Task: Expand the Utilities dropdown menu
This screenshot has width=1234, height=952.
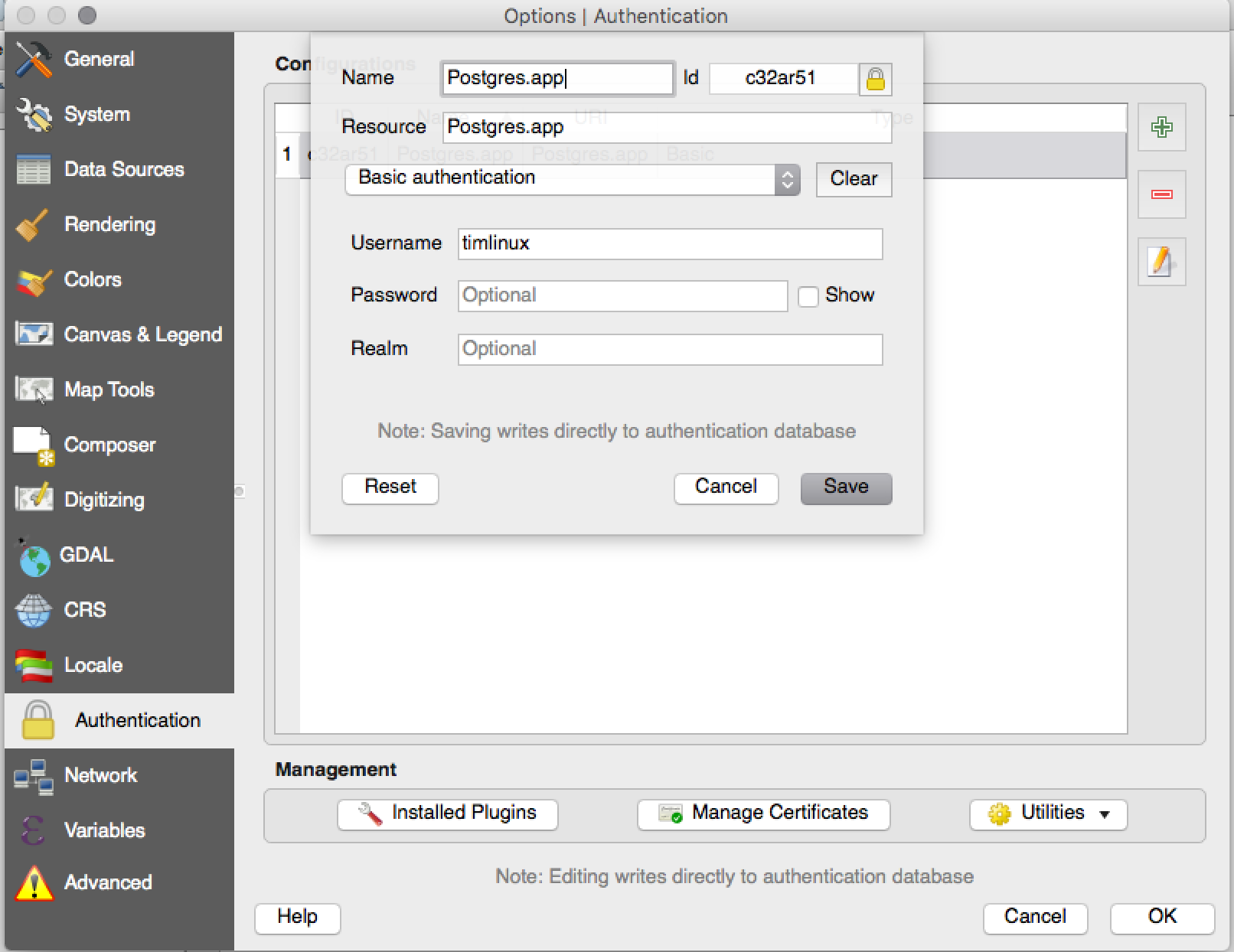Action: point(1048,814)
